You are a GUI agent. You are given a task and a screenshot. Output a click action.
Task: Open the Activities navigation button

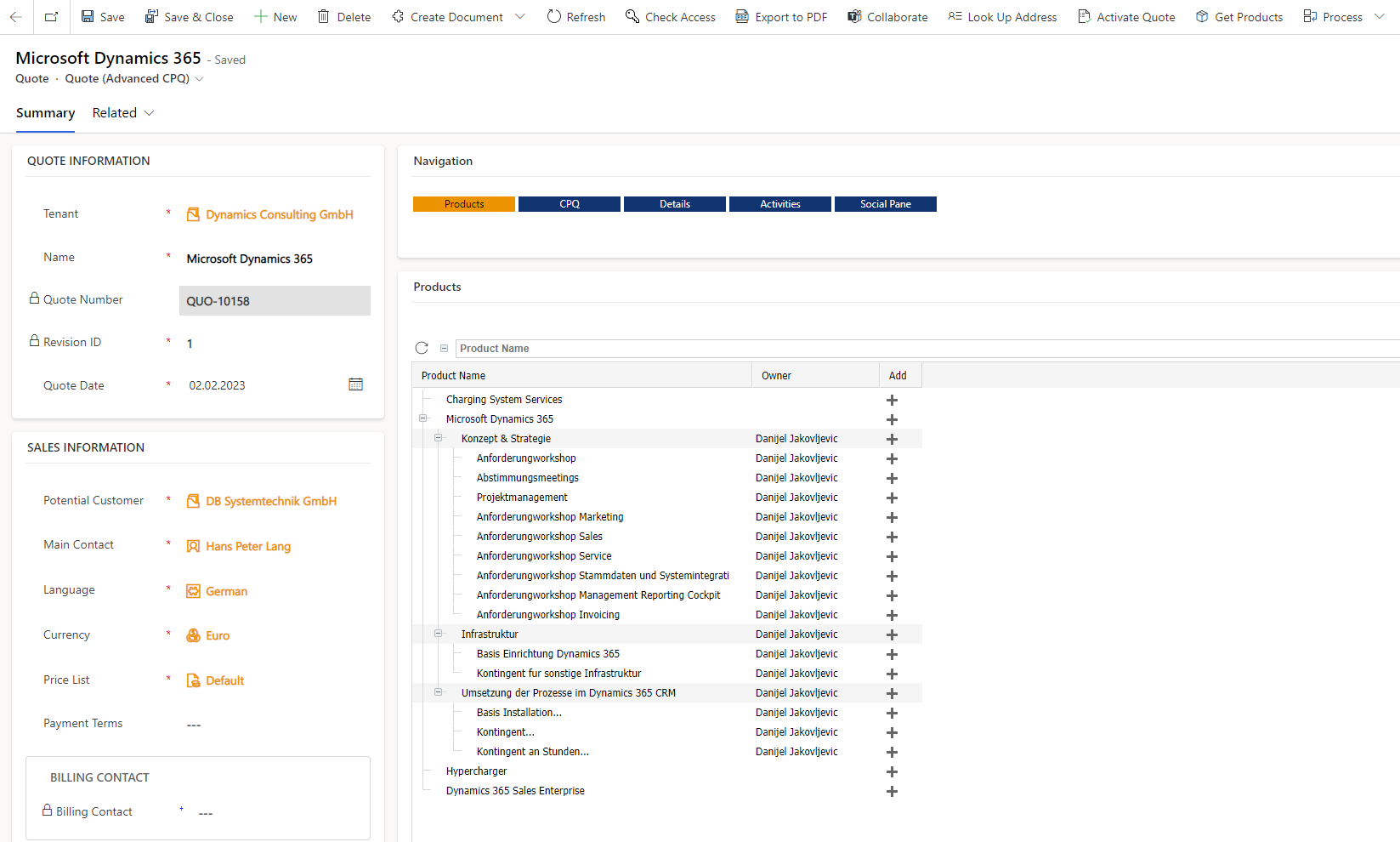pos(780,204)
